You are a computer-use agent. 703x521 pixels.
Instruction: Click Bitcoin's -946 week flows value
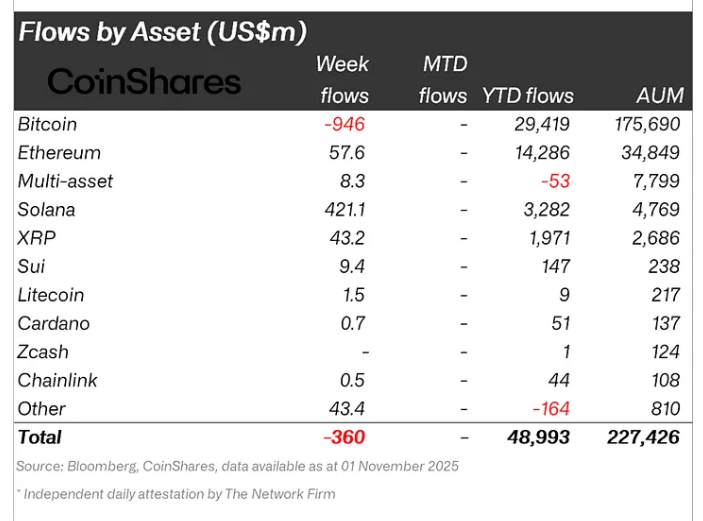click(x=345, y=124)
